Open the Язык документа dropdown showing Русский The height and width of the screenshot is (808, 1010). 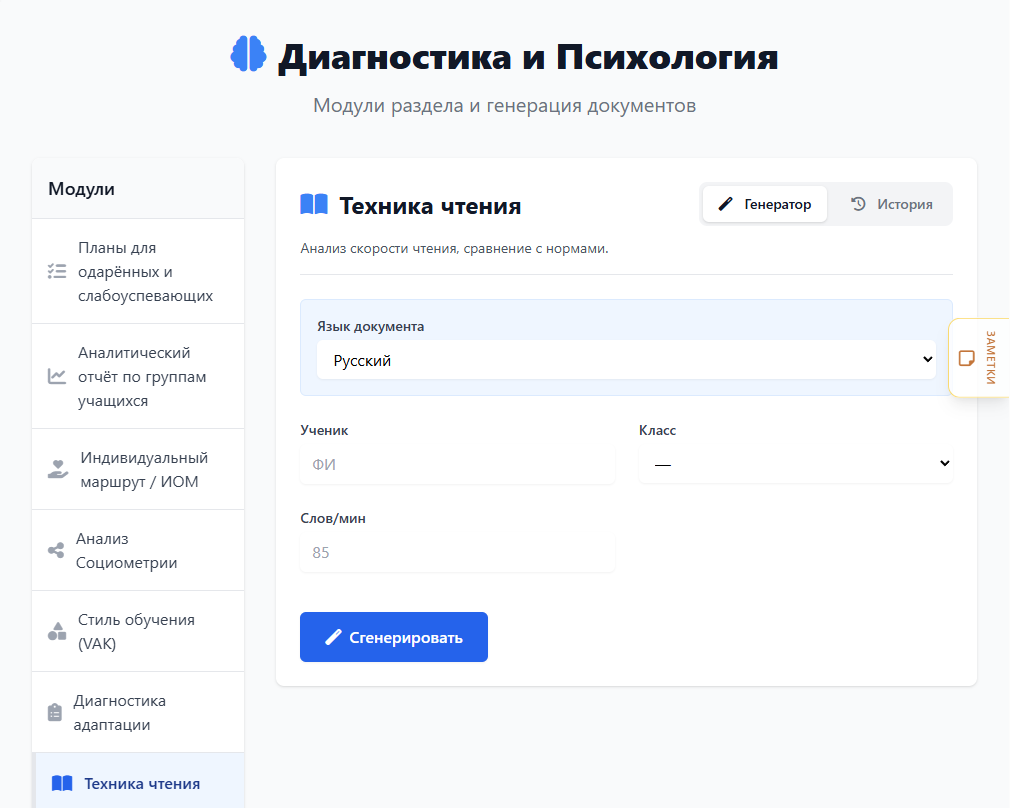(626, 360)
